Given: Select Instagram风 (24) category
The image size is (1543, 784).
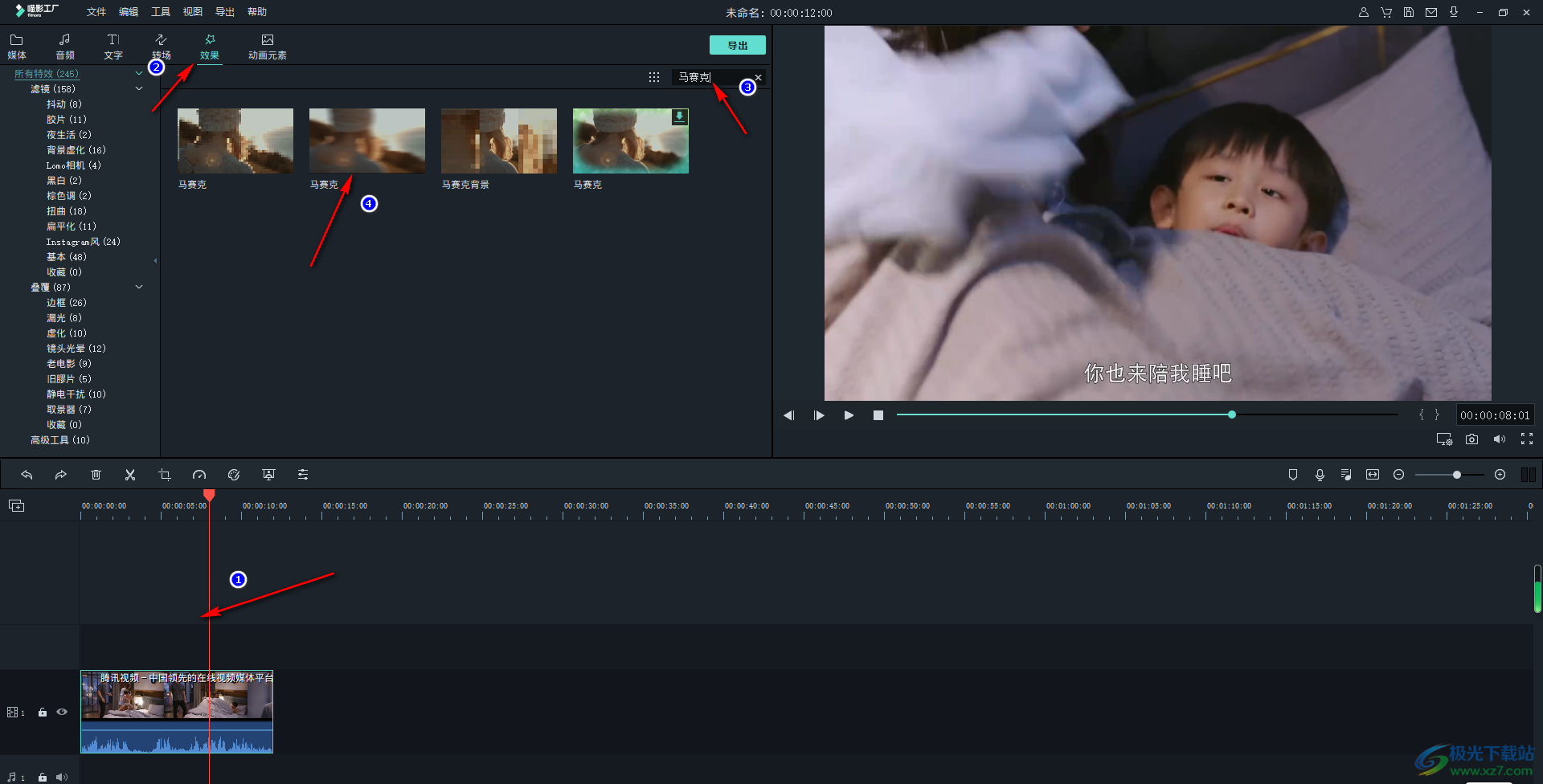Looking at the screenshot, I should [x=84, y=242].
